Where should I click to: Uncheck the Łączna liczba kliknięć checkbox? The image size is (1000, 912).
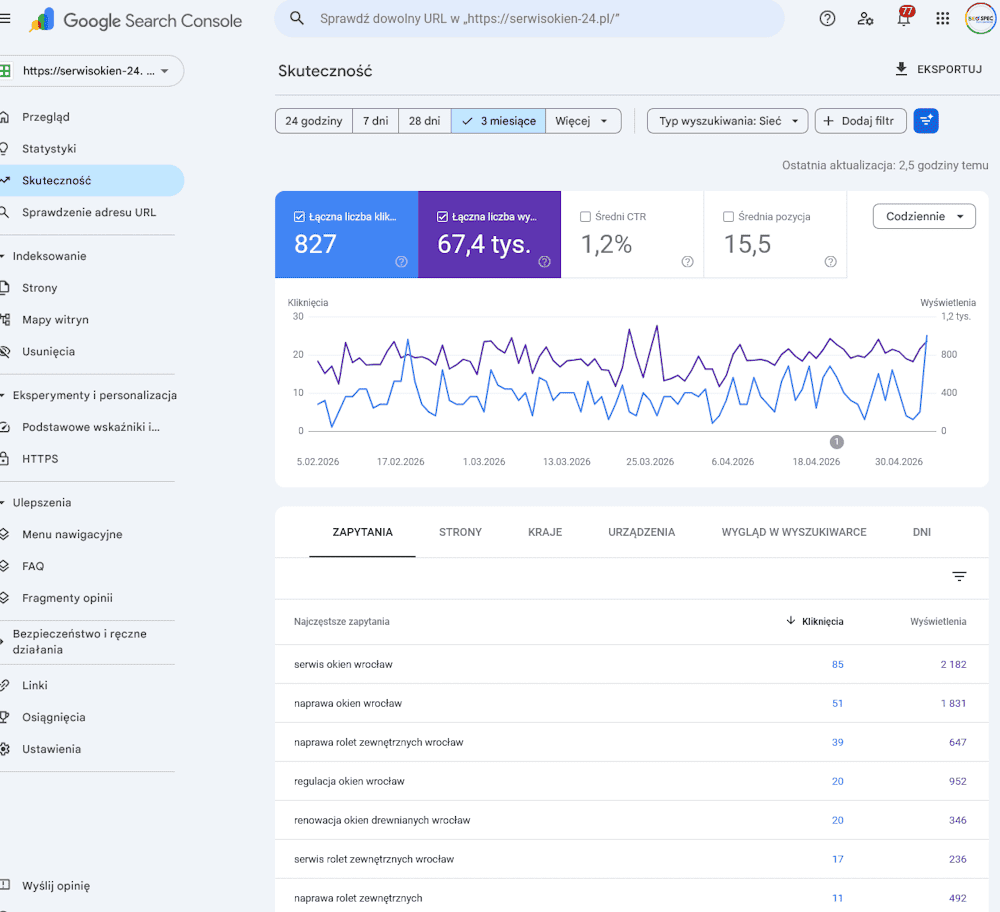[299, 217]
